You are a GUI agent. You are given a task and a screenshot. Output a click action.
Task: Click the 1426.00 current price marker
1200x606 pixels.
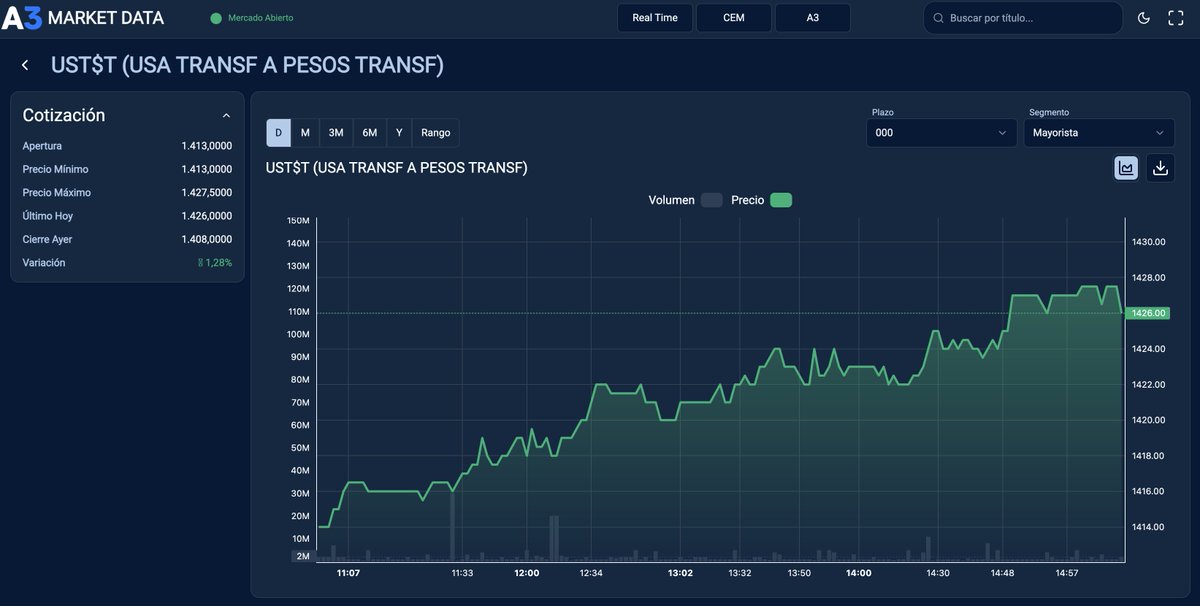[1147, 313]
